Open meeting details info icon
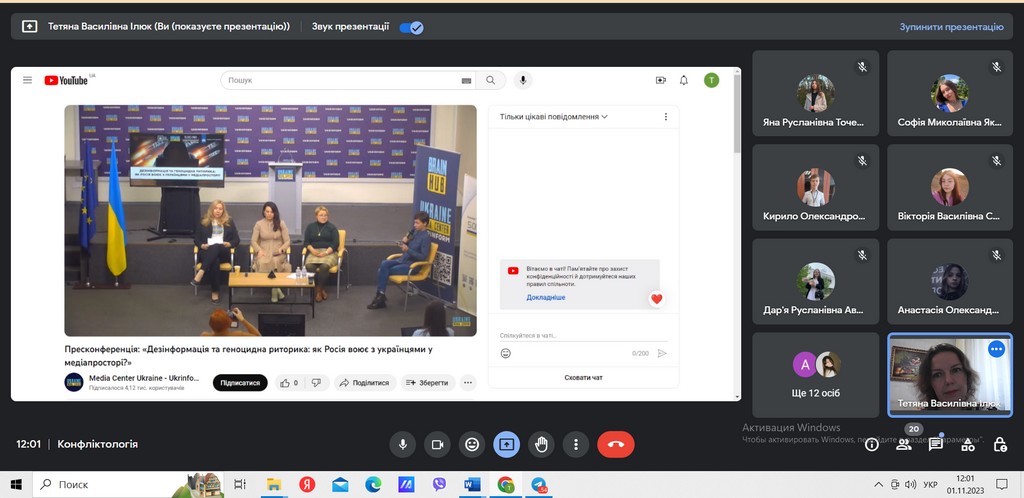Image resolution: width=1024 pixels, height=498 pixels. [871, 444]
